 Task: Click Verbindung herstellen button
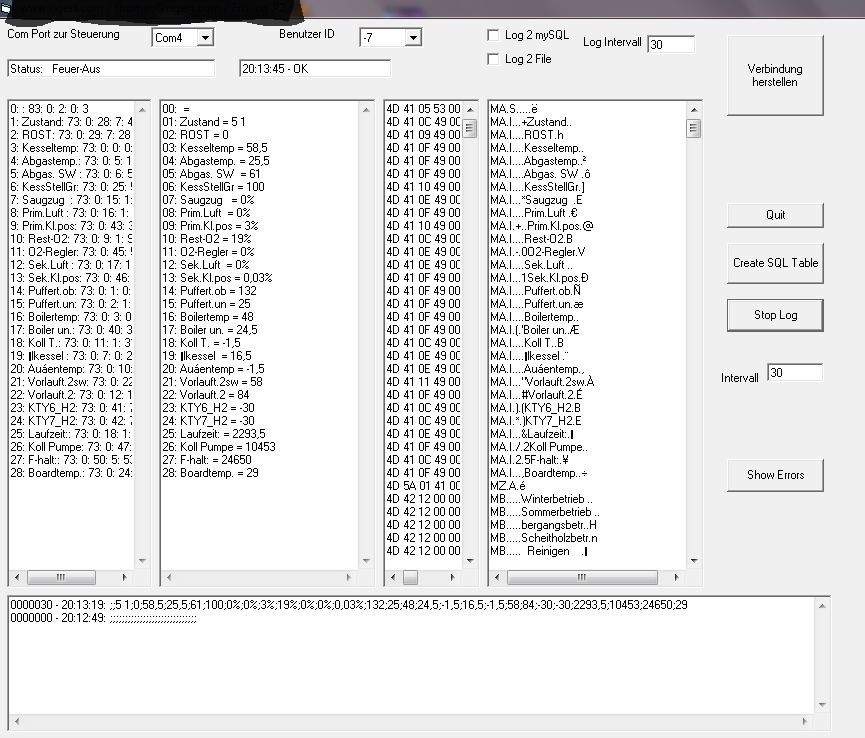pyautogui.click(x=775, y=76)
